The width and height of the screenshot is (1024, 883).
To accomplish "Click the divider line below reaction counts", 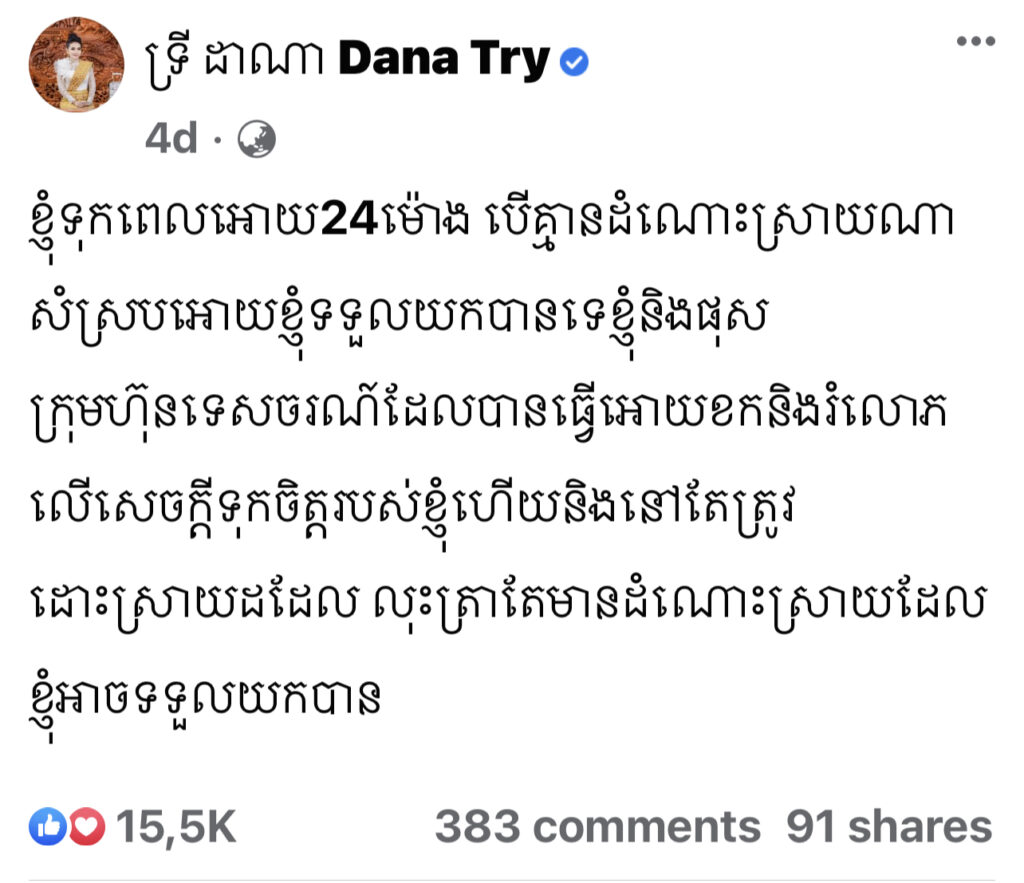I will [512, 879].
